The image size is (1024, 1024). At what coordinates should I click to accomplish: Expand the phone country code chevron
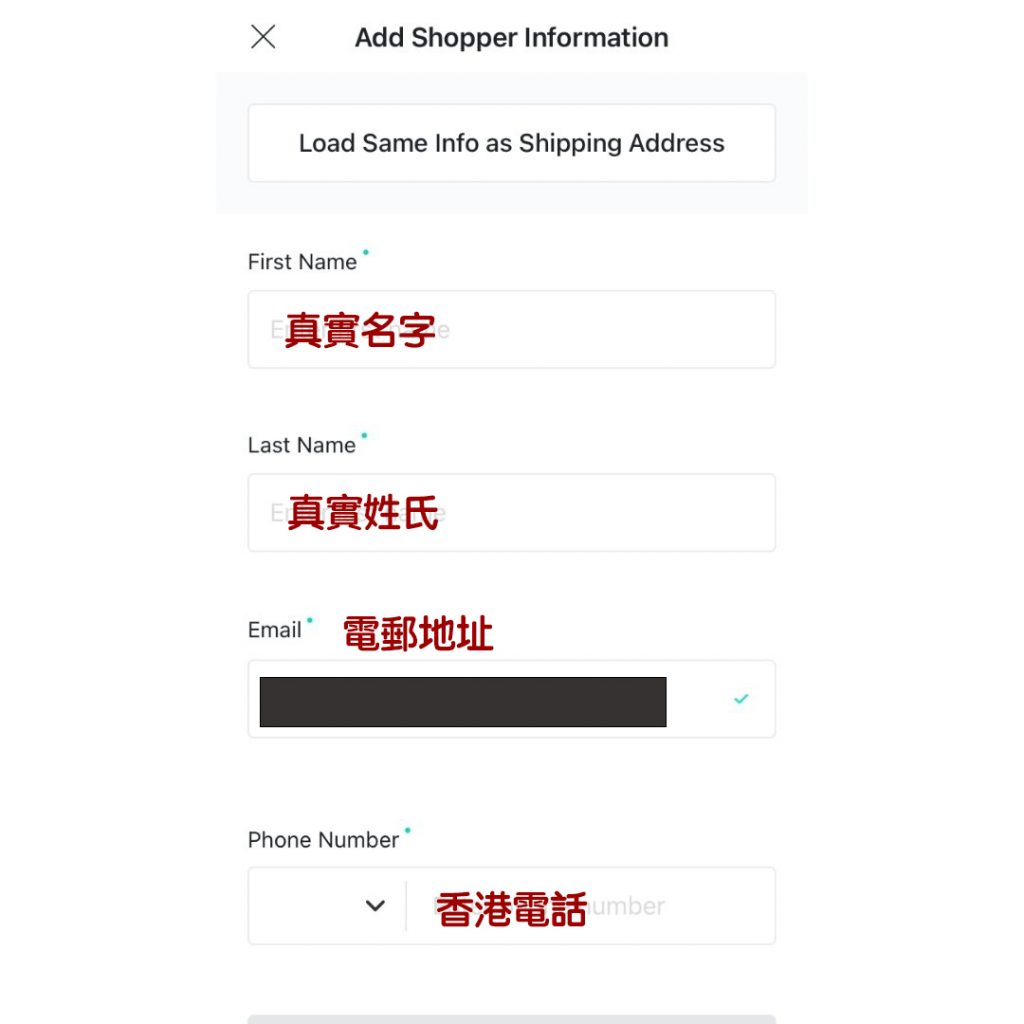point(375,906)
